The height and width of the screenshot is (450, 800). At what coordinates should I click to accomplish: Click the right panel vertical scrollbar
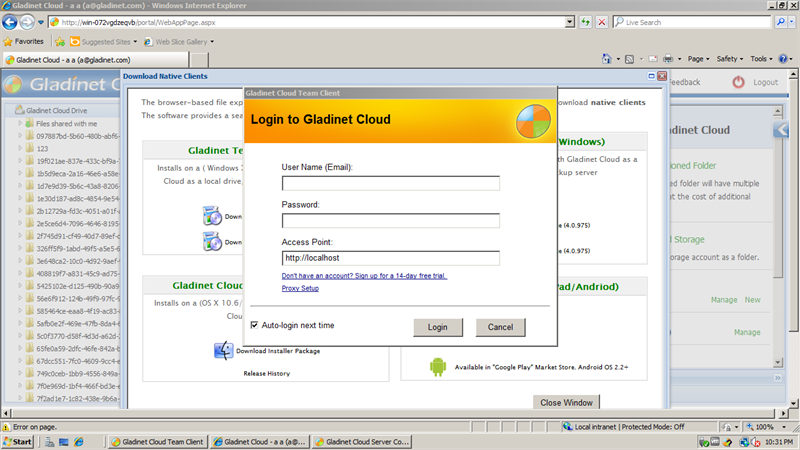coord(778,237)
